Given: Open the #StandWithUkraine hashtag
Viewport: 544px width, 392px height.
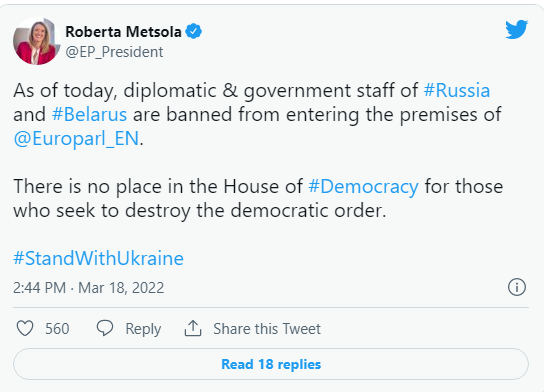Looking at the screenshot, I should click(x=99, y=258).
